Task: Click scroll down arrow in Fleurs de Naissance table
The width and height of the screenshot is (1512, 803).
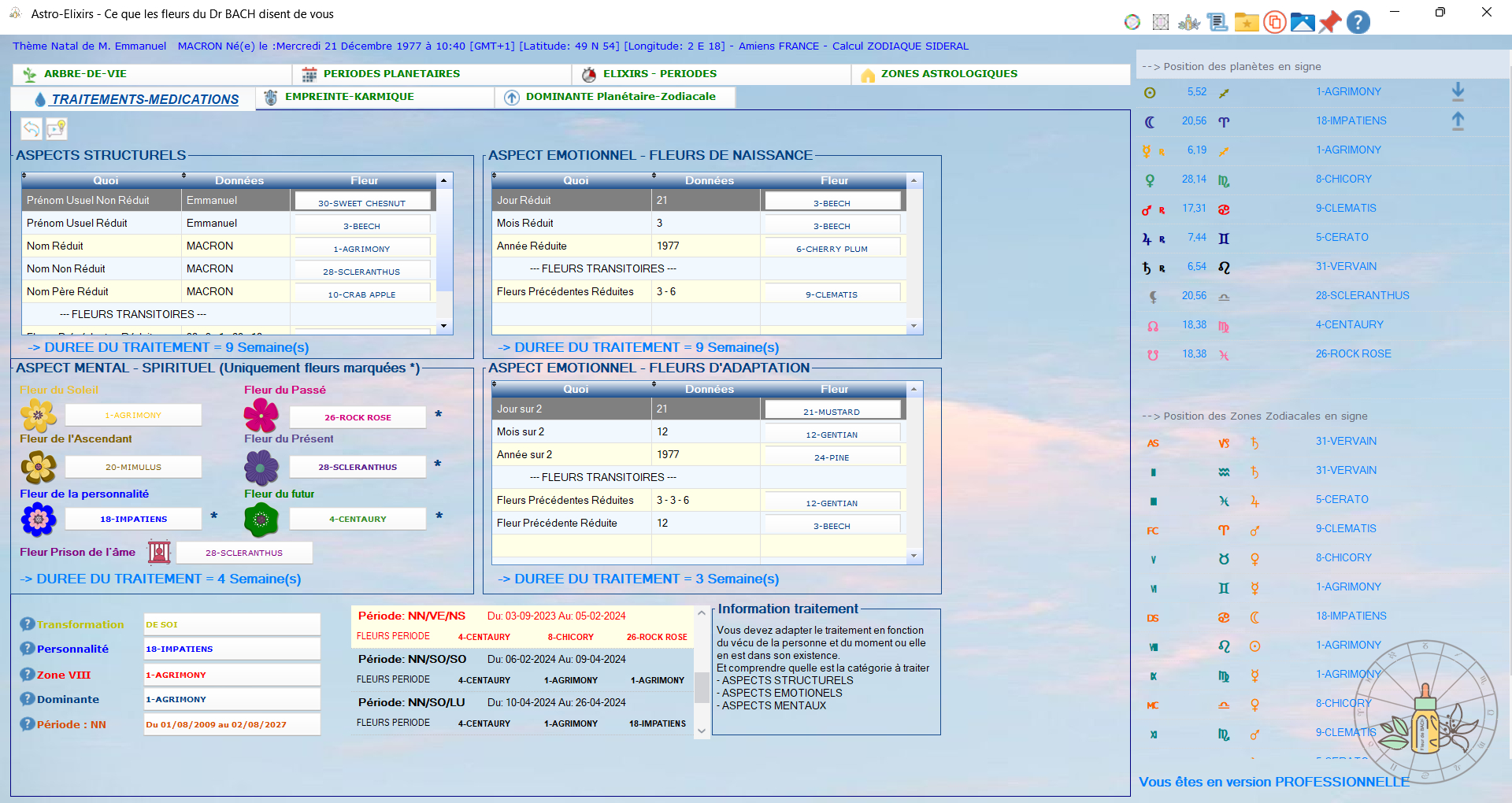Action: click(x=914, y=326)
